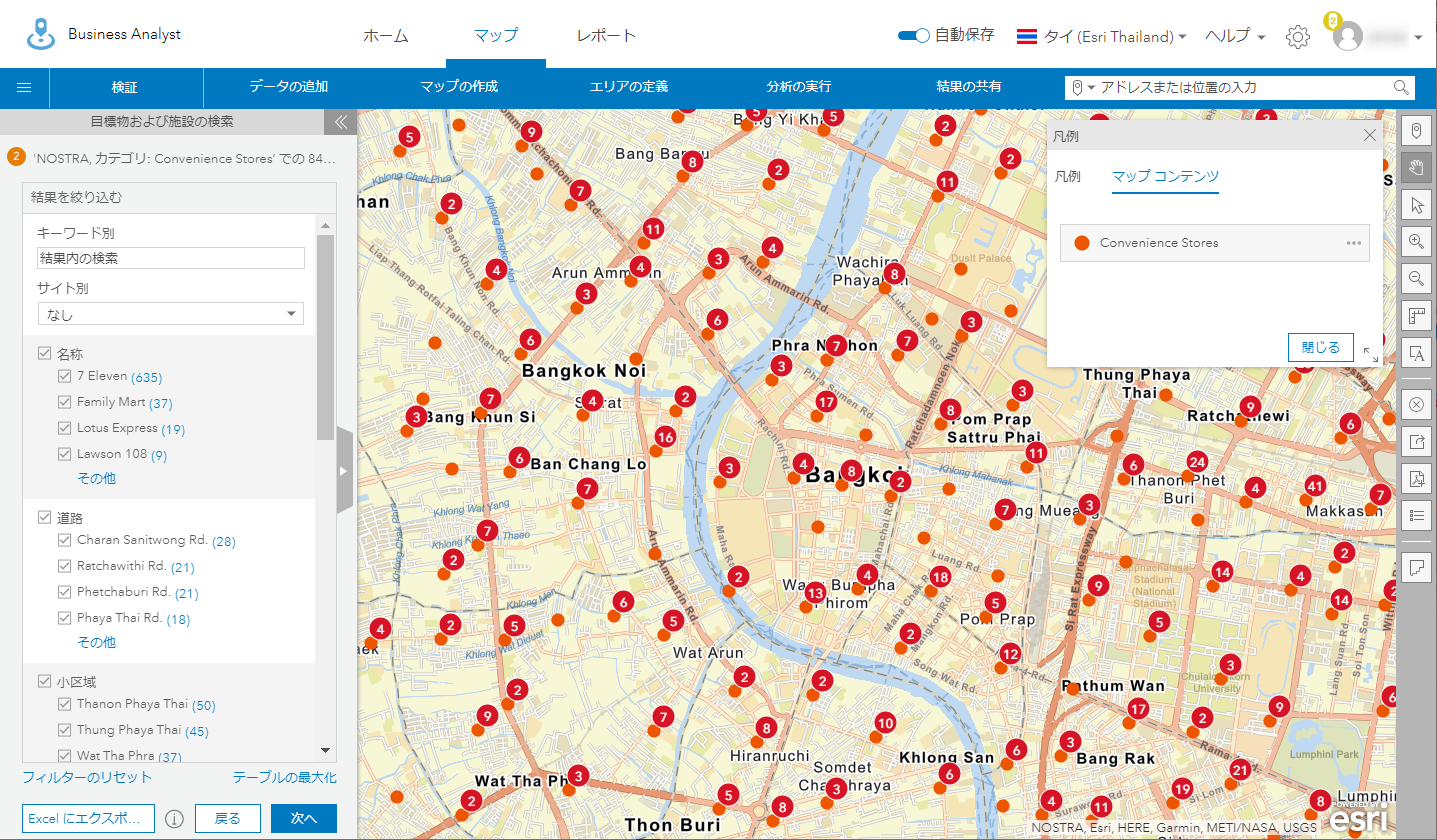Viewport: 1437px width, 840px height.
Task: Click the 24 cluster marker near Thanon Phet Buri
Action: 1197,462
